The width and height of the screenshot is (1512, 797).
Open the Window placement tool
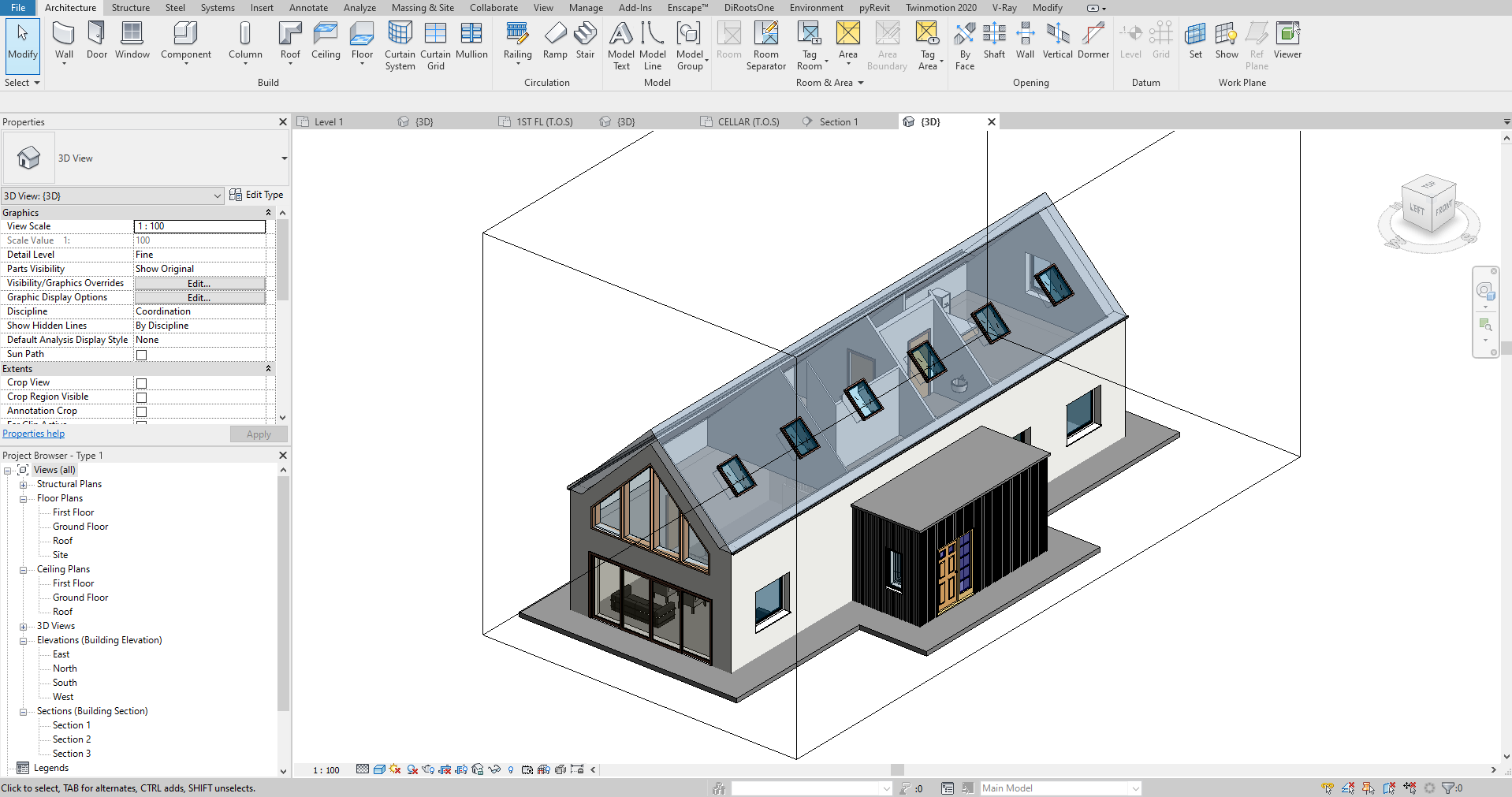point(132,39)
